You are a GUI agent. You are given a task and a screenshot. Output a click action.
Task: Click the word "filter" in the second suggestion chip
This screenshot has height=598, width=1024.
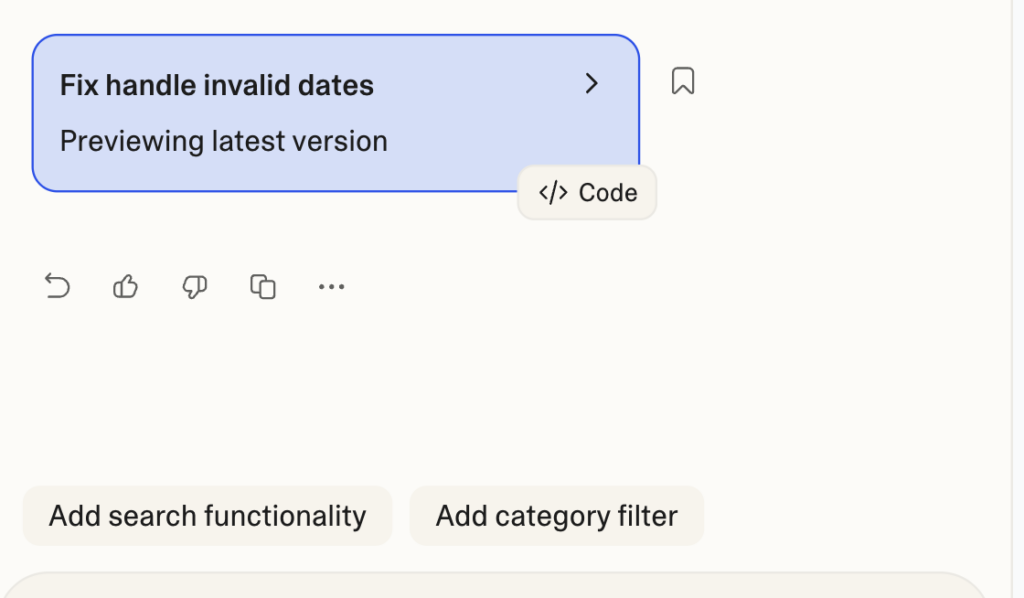pos(650,516)
